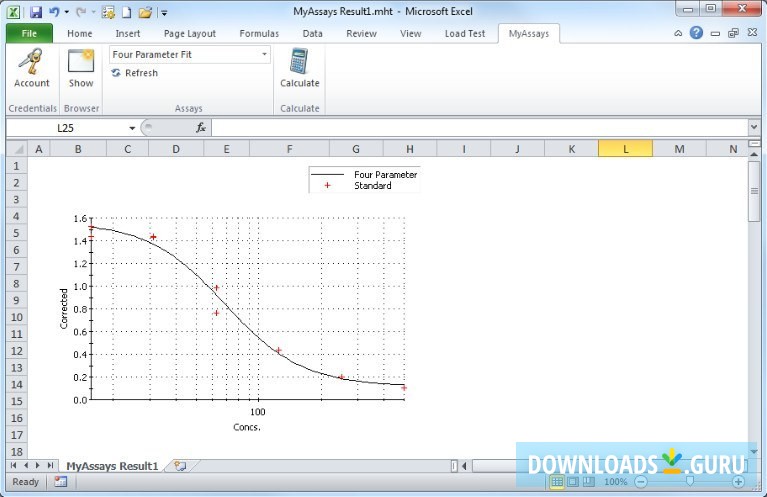Click horizontal scrollbar left arrow
This screenshot has height=497, width=767.
pyautogui.click(x=464, y=466)
